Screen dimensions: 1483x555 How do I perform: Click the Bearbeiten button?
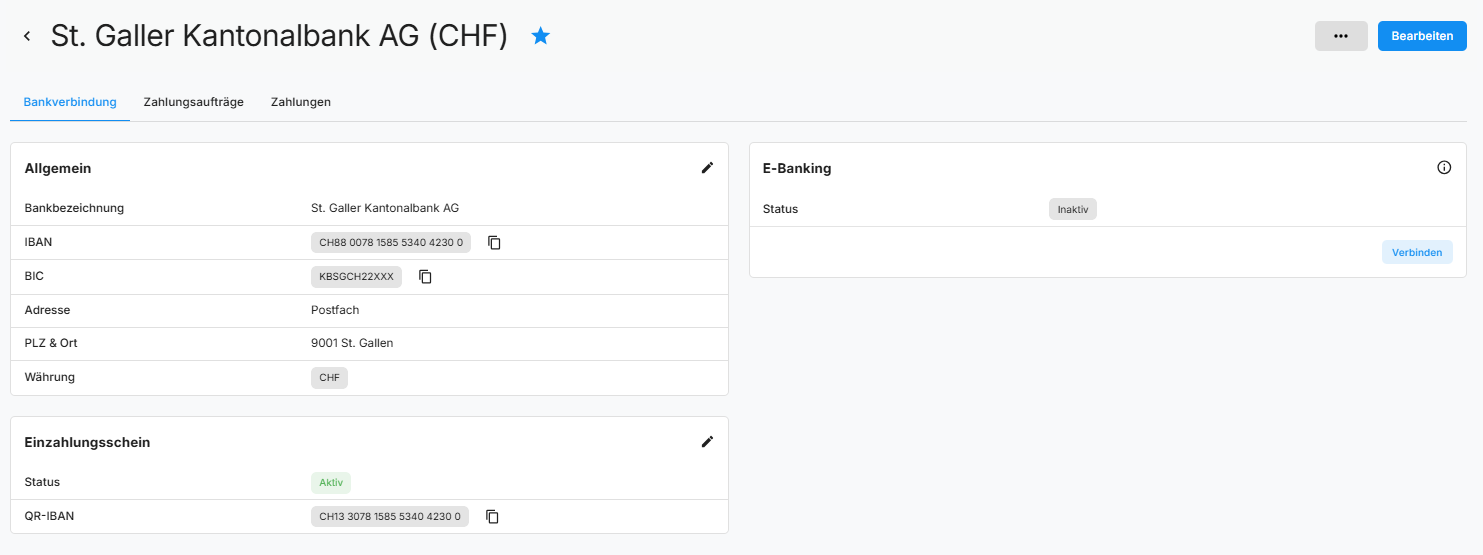[1422, 36]
